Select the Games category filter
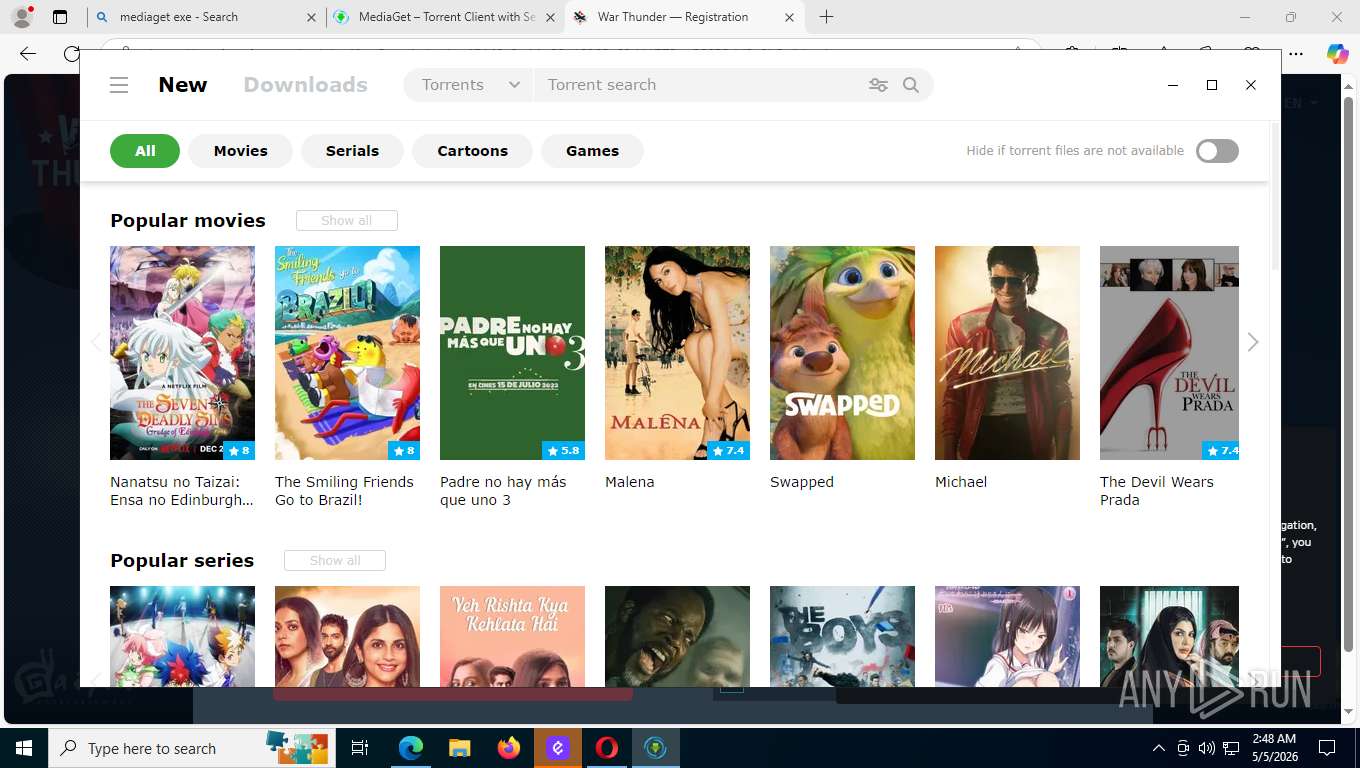The width and height of the screenshot is (1360, 768). tap(592, 151)
